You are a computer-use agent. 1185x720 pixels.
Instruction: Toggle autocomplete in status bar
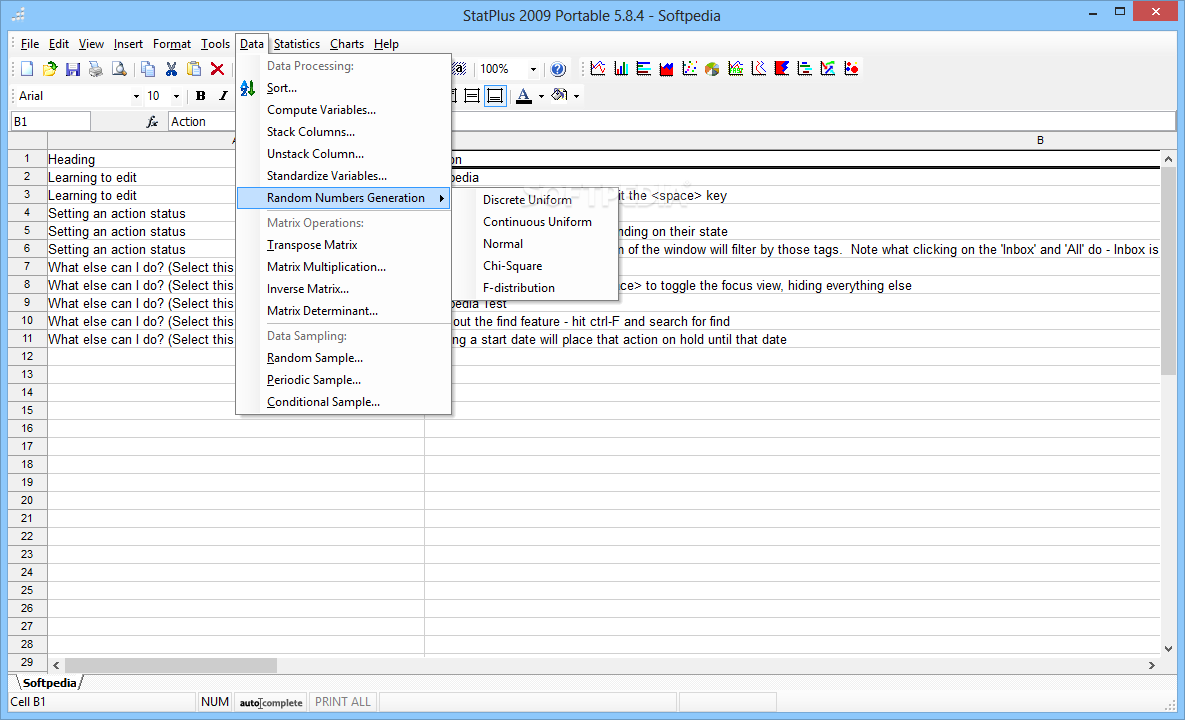click(271, 702)
